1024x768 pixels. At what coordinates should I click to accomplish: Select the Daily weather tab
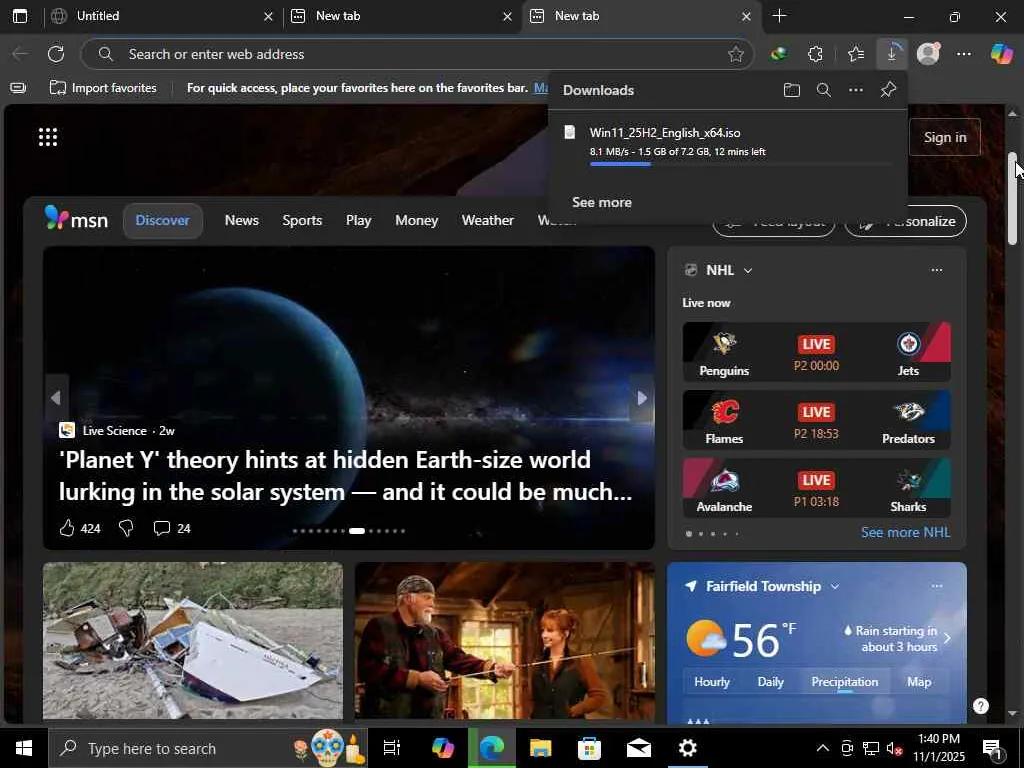[x=771, y=682]
